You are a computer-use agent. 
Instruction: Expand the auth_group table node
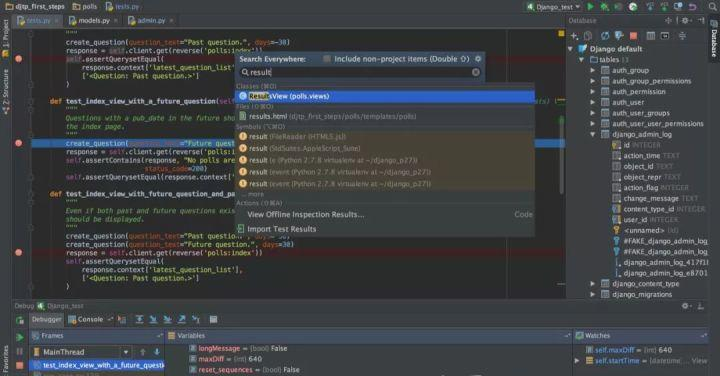(593, 70)
